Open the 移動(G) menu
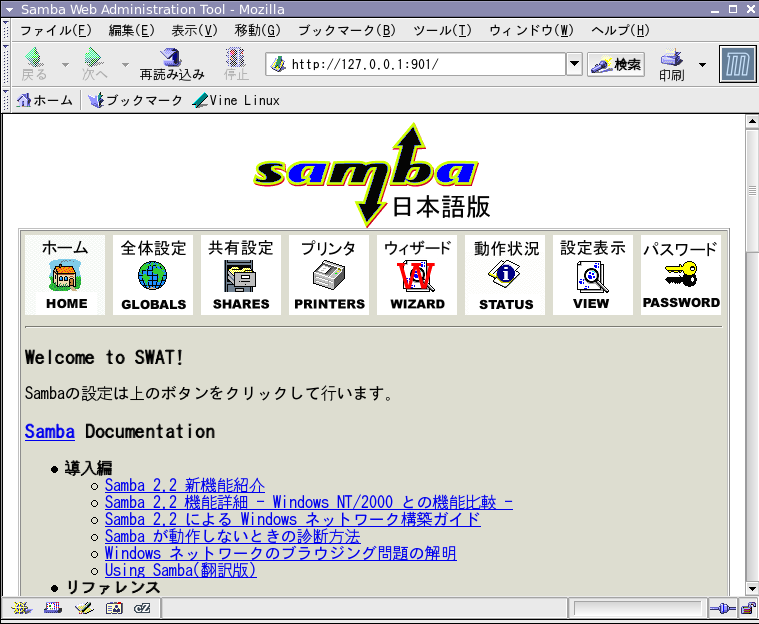Viewport: 759px width, 624px height. click(257, 30)
